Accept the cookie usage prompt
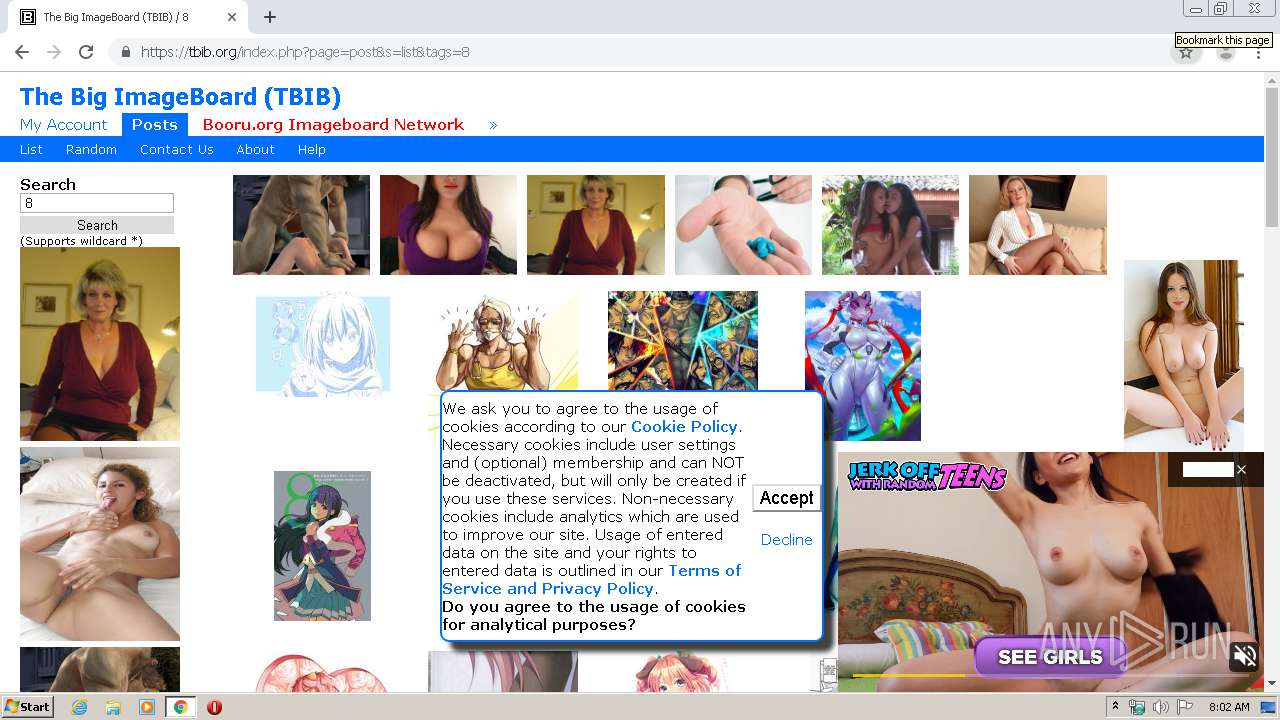1280x720 pixels. click(x=786, y=498)
